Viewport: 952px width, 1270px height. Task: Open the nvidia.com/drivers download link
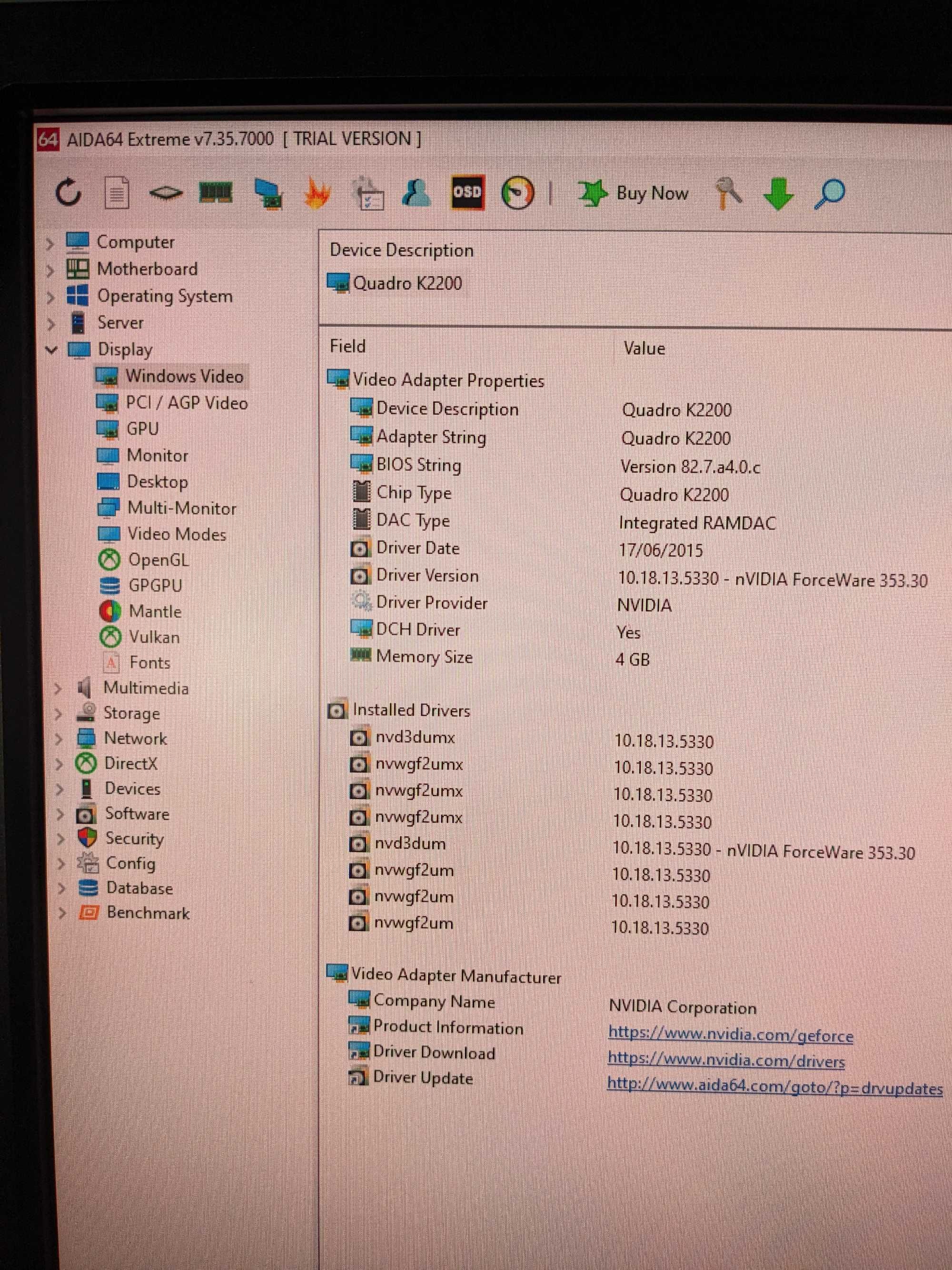[726, 1060]
